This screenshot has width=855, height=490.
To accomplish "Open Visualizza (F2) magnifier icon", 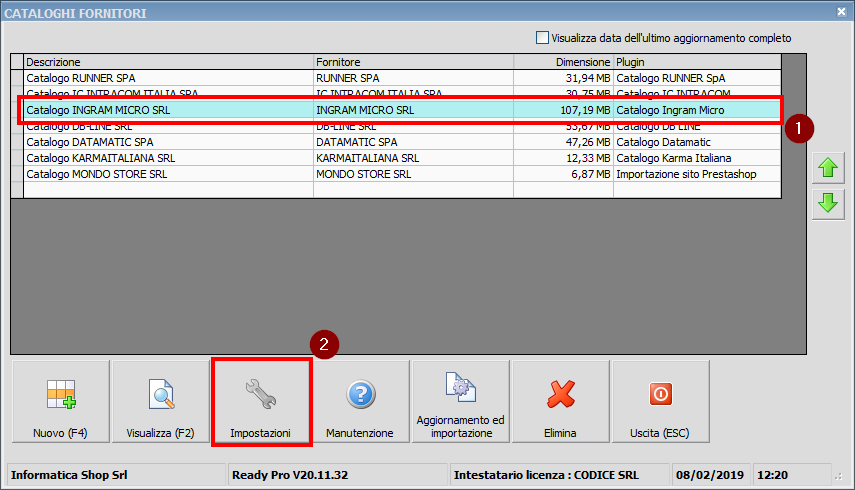I will point(161,394).
